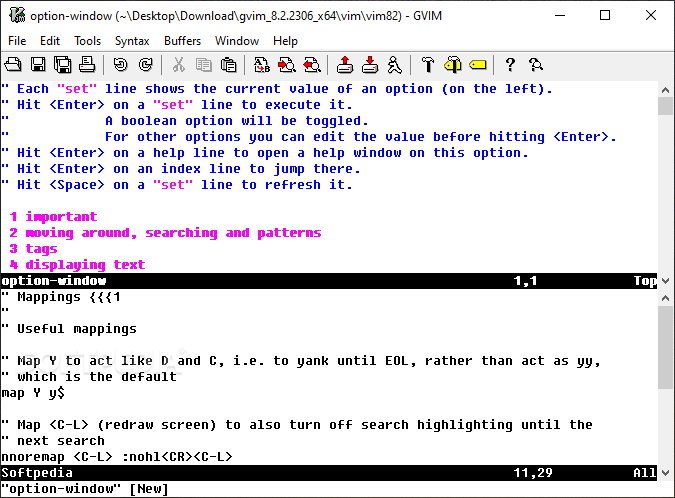This screenshot has width=675, height=498.
Task: Click the Save All files icon
Action: 62,65
